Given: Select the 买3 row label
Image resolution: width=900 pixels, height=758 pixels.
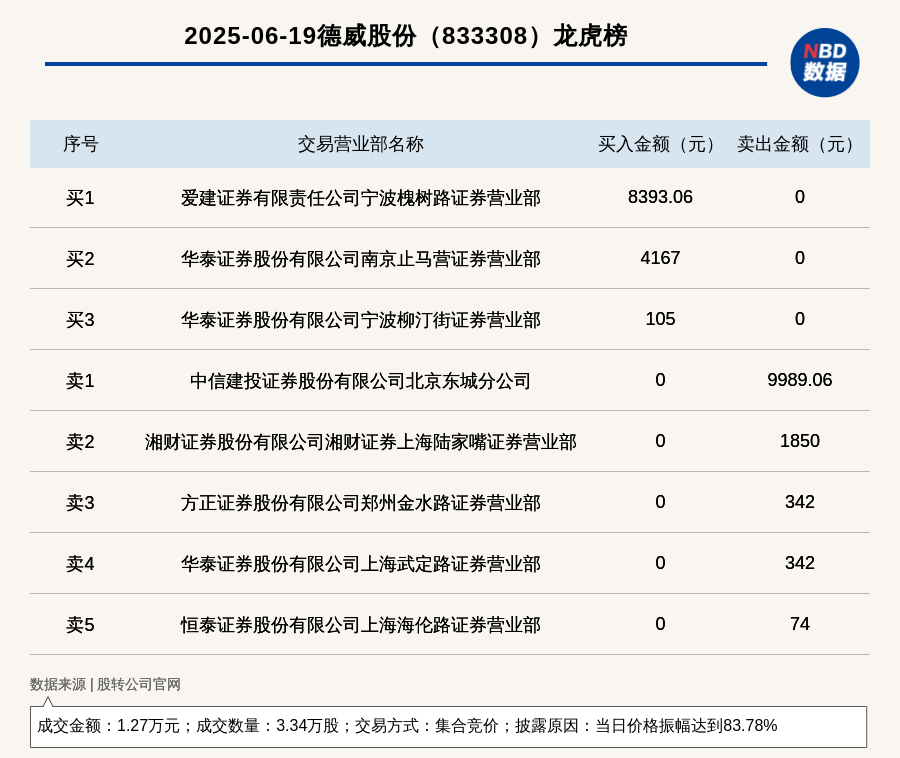Looking at the screenshot, I should [80, 320].
